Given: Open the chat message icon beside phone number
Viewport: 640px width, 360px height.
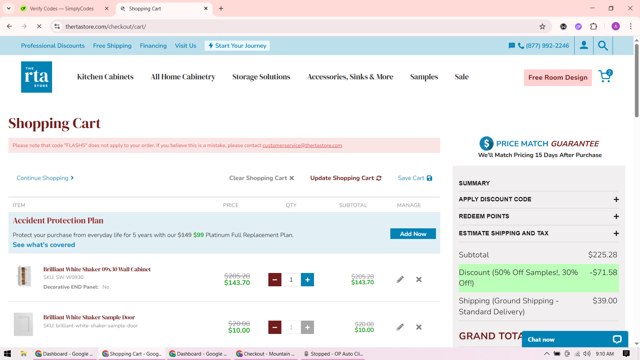Looking at the screenshot, I should tap(511, 46).
